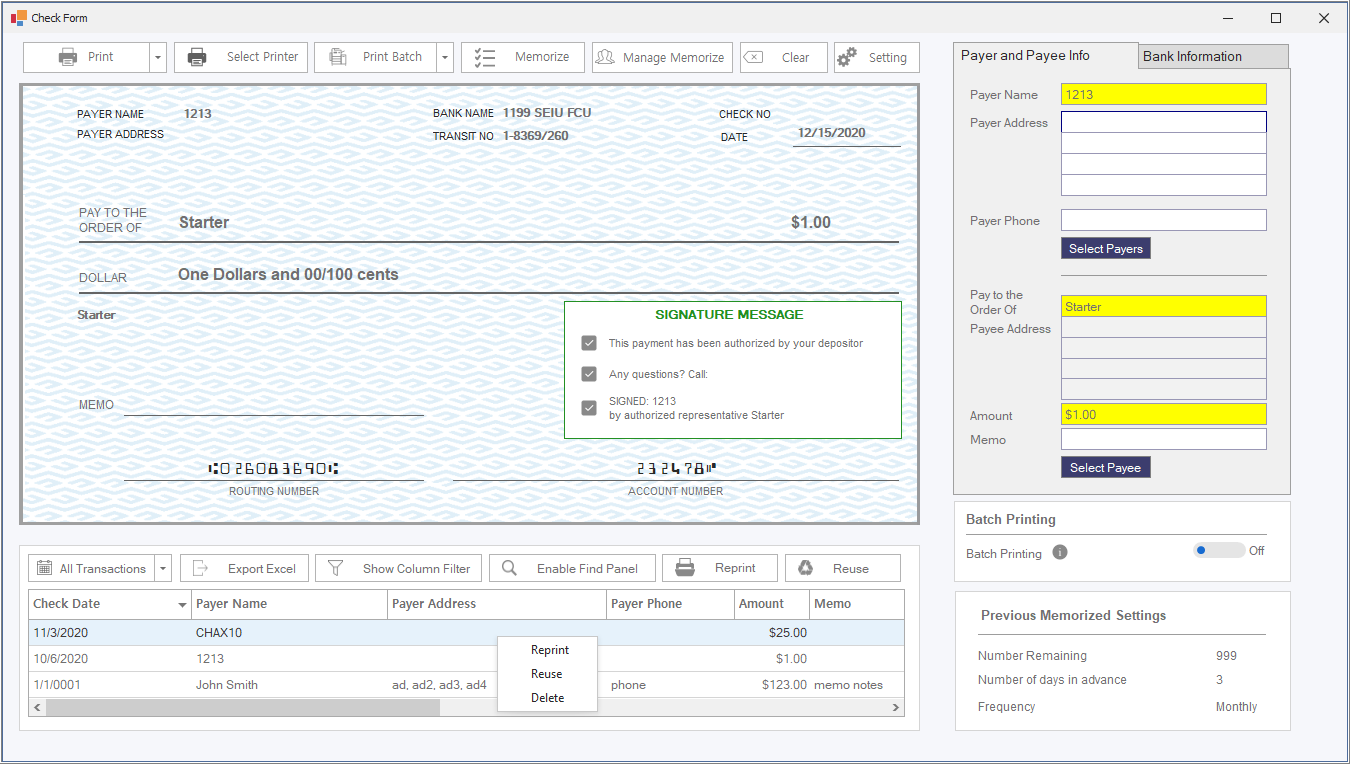Click the Batch Printing info icon
The image size is (1350, 764).
[x=1060, y=552]
